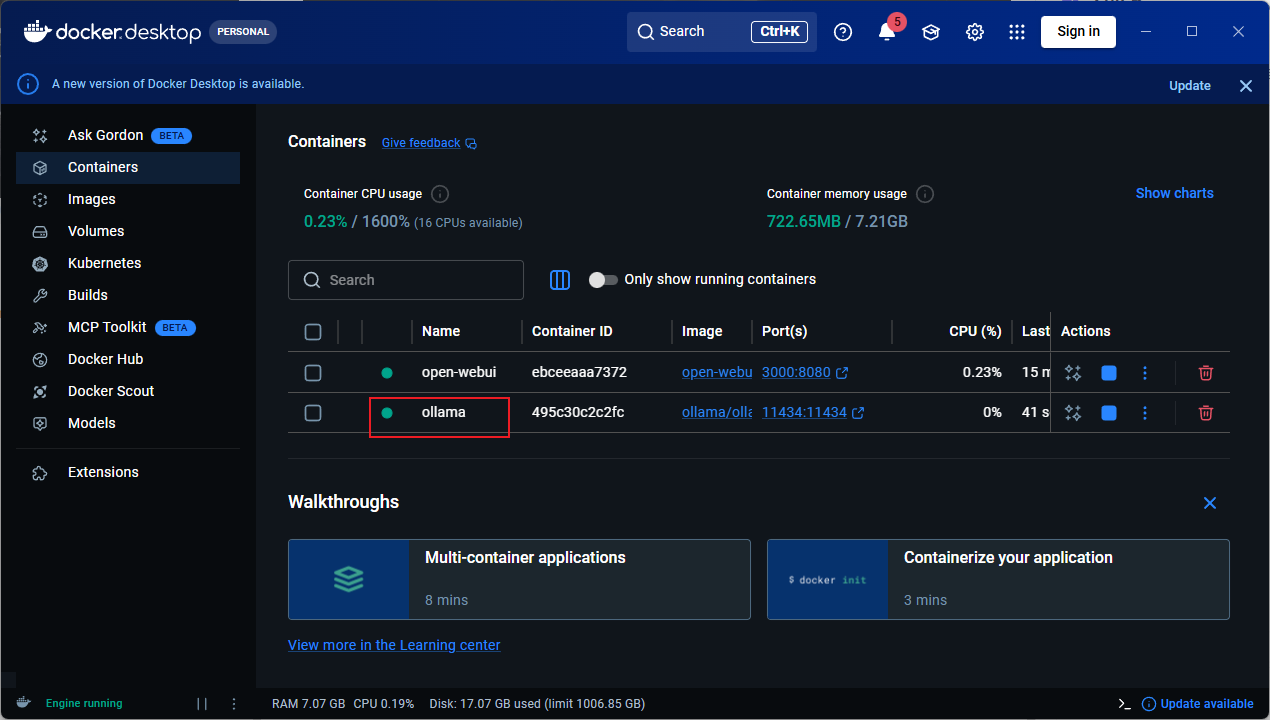Image resolution: width=1270 pixels, height=720 pixels.
Task: Open the ollama/ollama image link
Action: (x=716, y=412)
